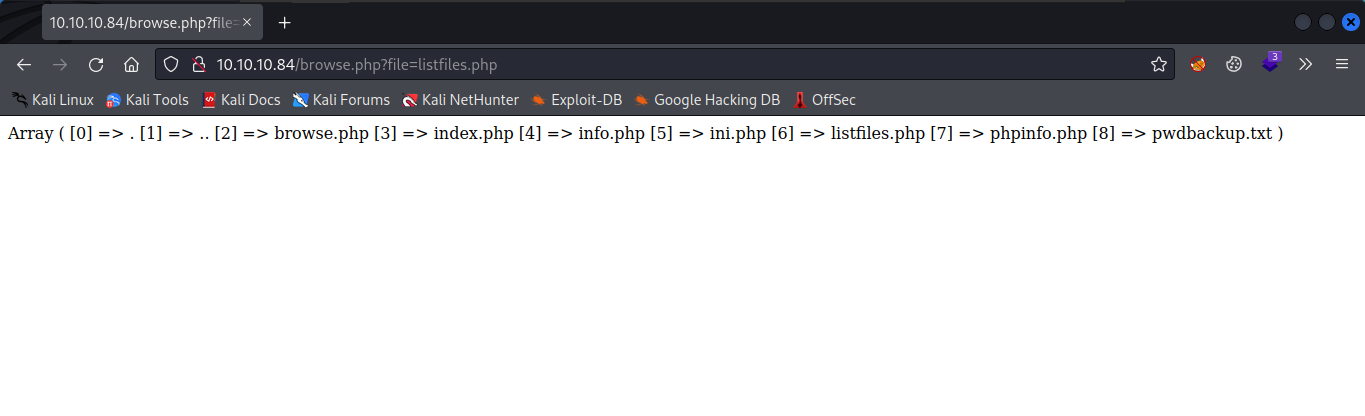1365x416 pixels.
Task: Open the Google Hacking DB bookmark
Action: click(x=706, y=99)
